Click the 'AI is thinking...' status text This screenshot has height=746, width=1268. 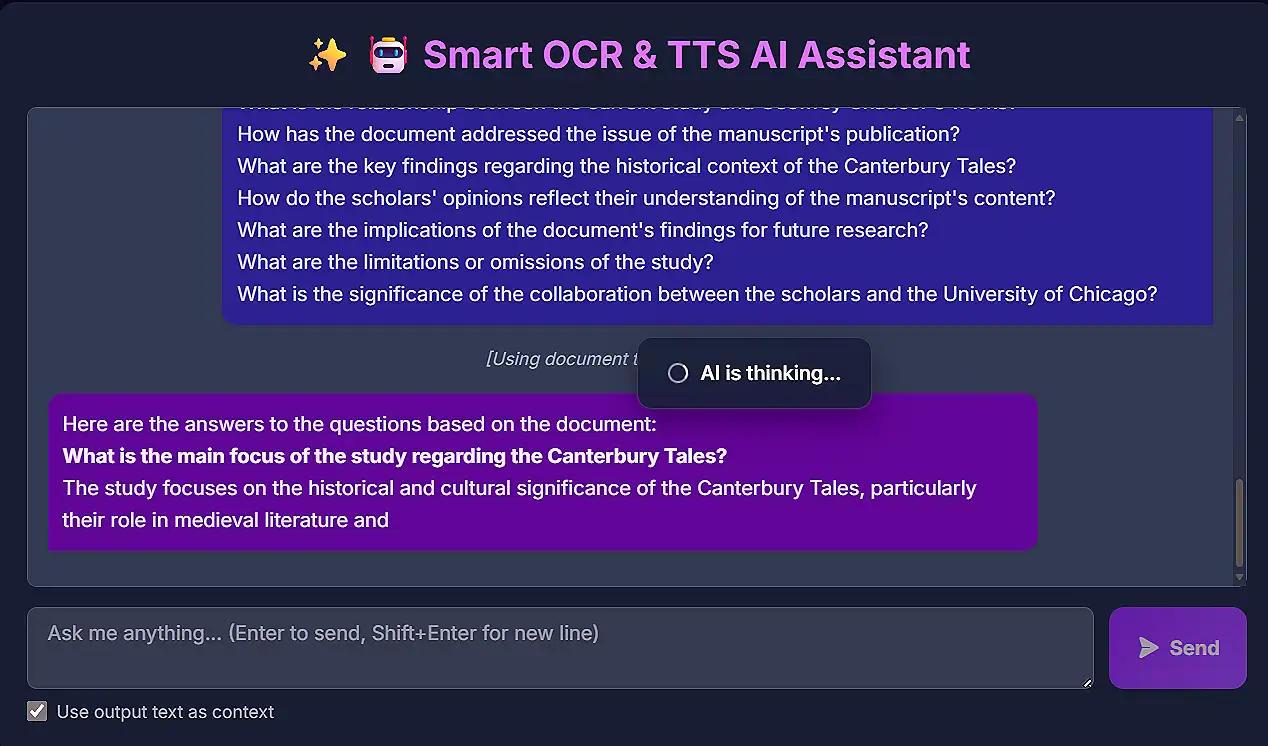pyautogui.click(x=770, y=373)
